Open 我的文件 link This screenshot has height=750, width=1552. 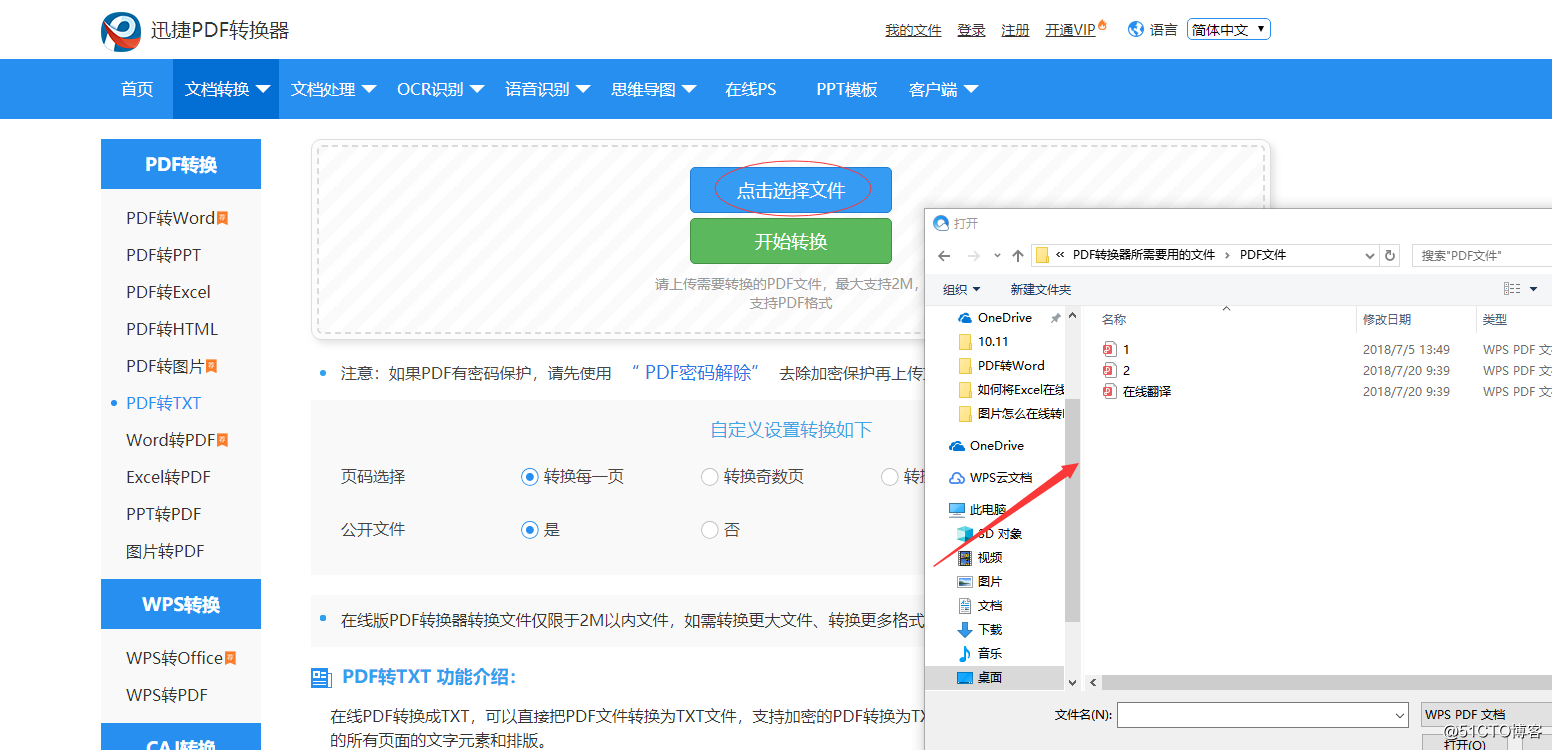click(913, 30)
